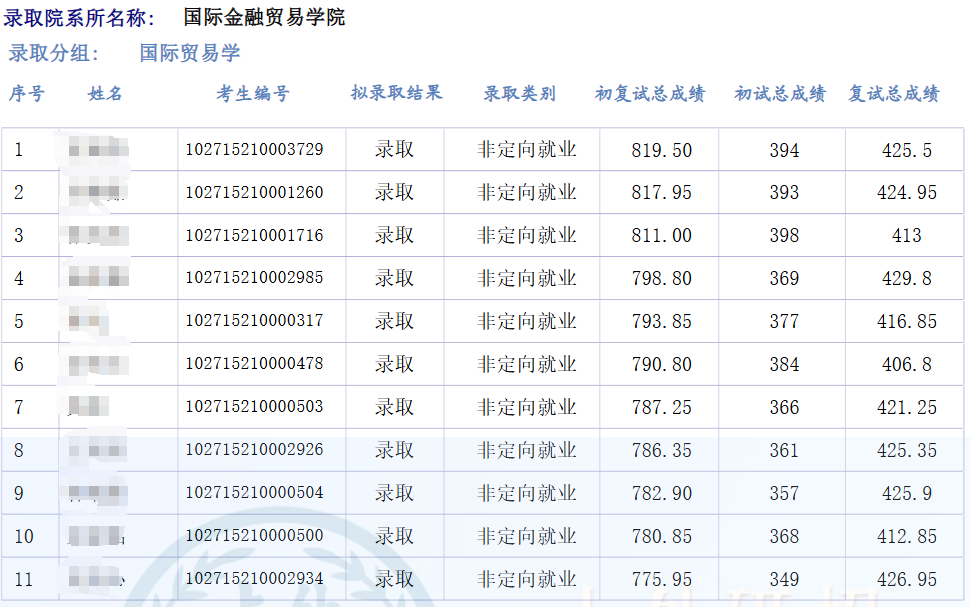Click the 复试总成绩 column header
This screenshot has height=607, width=970.
point(894,94)
